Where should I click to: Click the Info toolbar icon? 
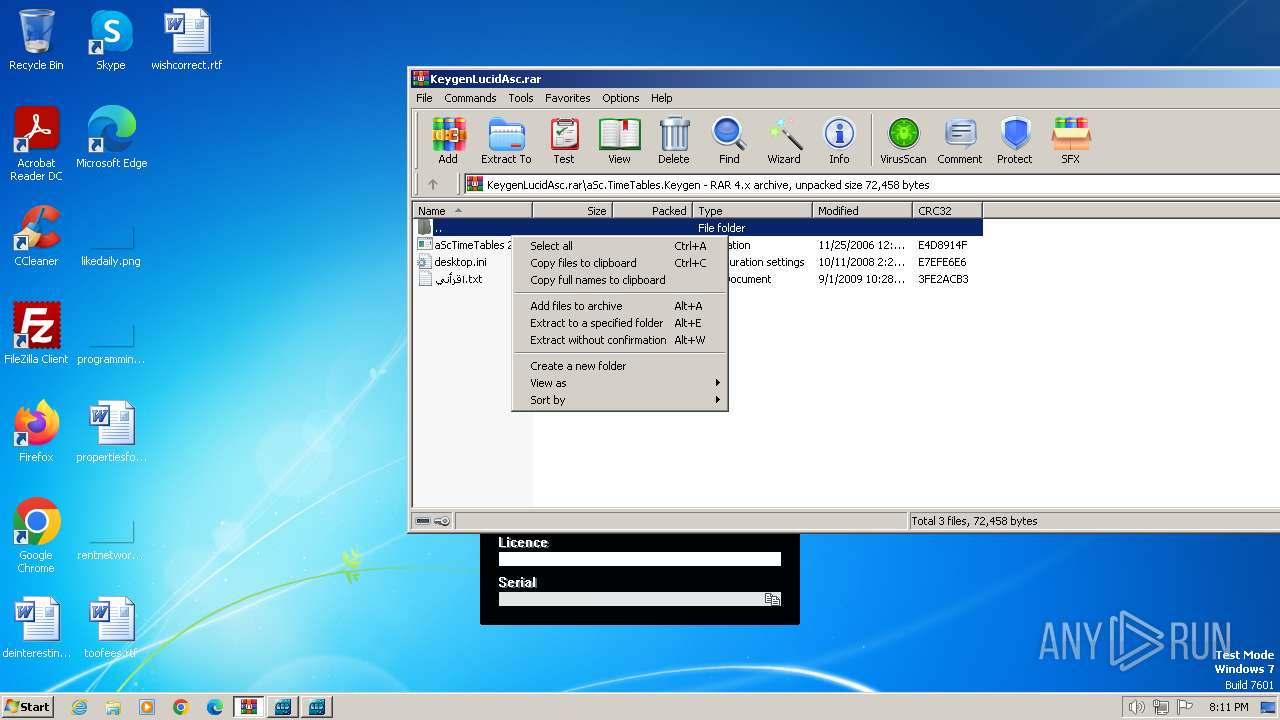point(839,140)
